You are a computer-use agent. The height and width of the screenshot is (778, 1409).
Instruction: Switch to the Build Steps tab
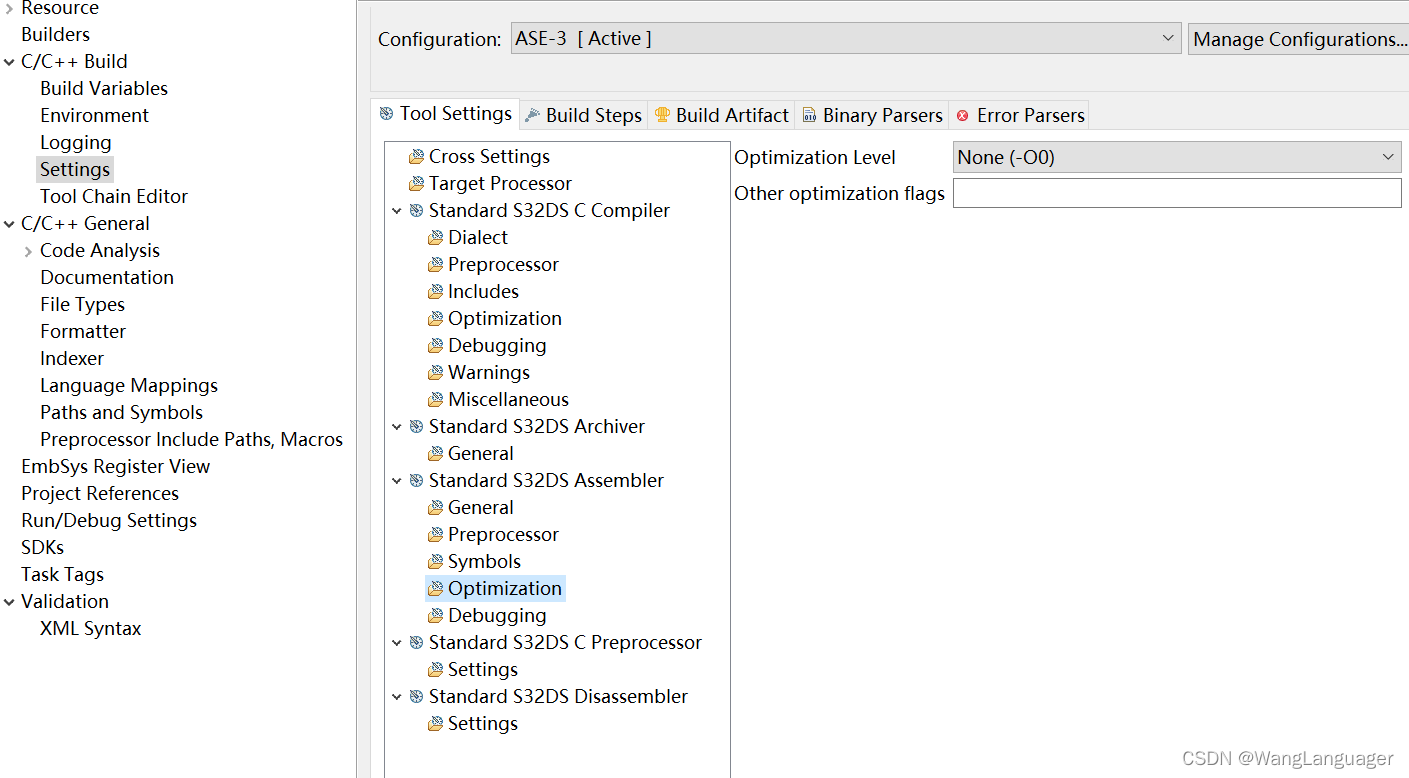pos(583,115)
